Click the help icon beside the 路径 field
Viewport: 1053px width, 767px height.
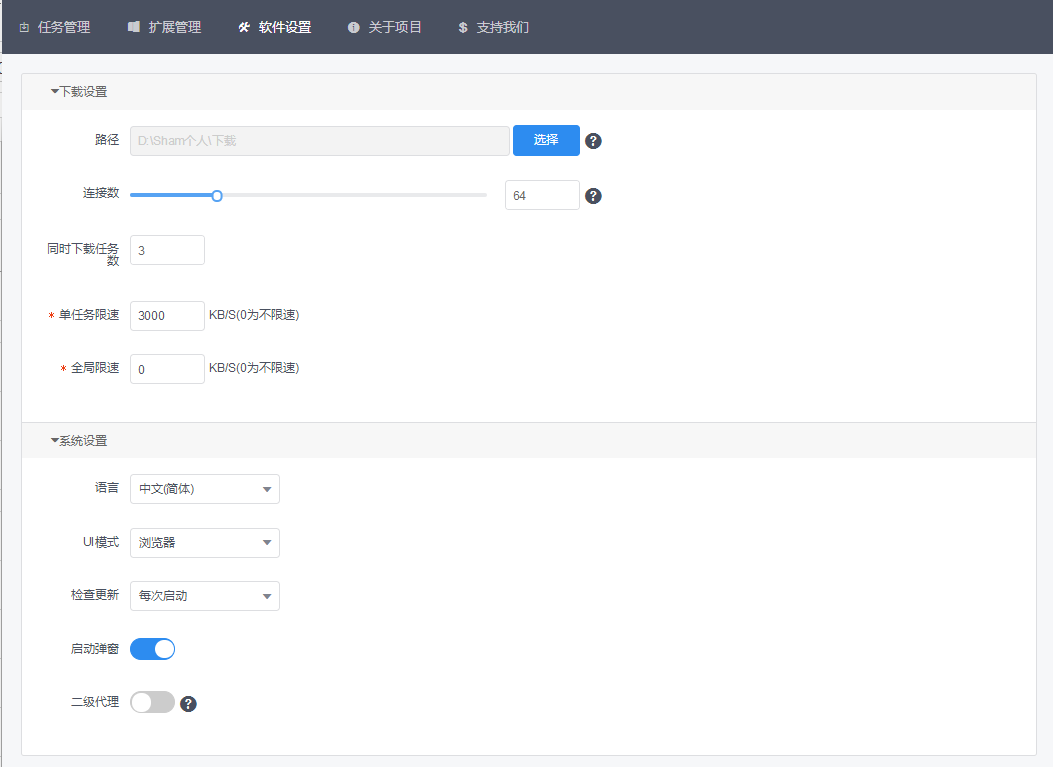pos(593,141)
